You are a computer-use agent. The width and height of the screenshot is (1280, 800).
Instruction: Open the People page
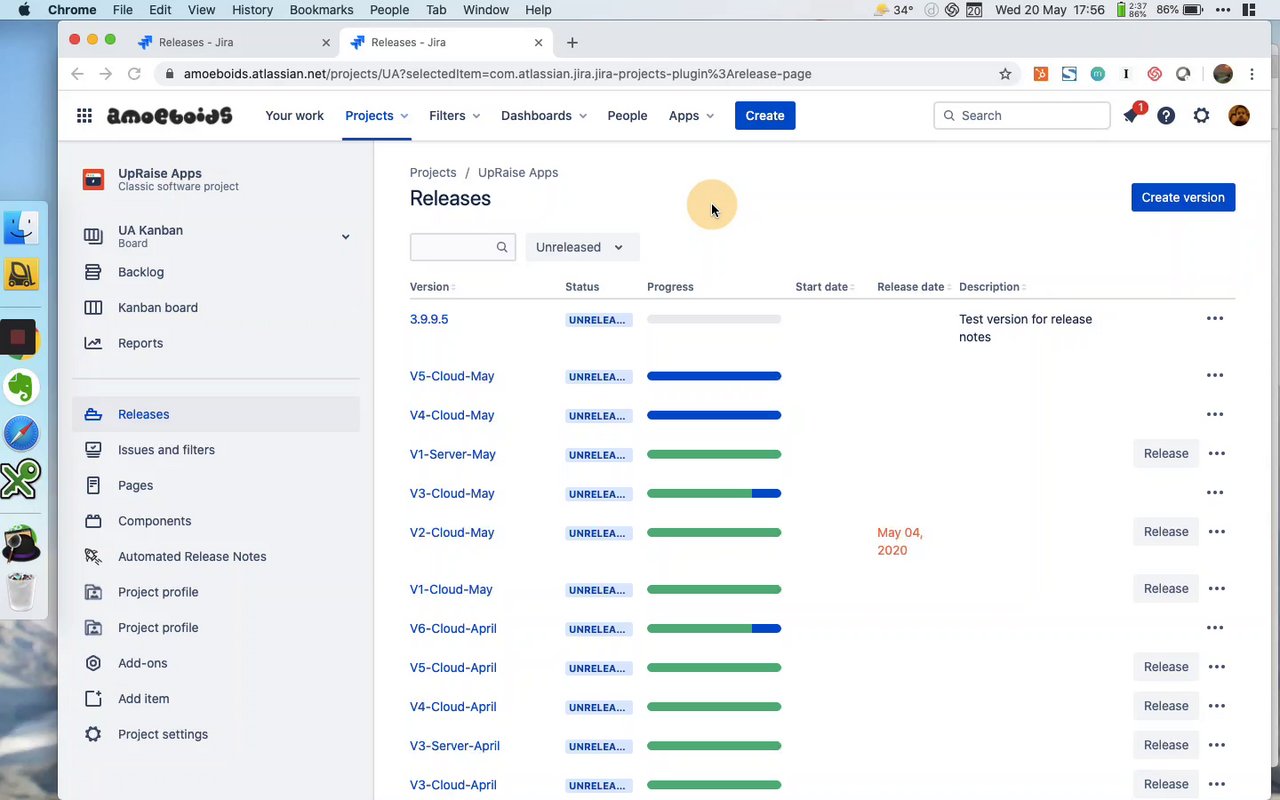click(x=627, y=116)
